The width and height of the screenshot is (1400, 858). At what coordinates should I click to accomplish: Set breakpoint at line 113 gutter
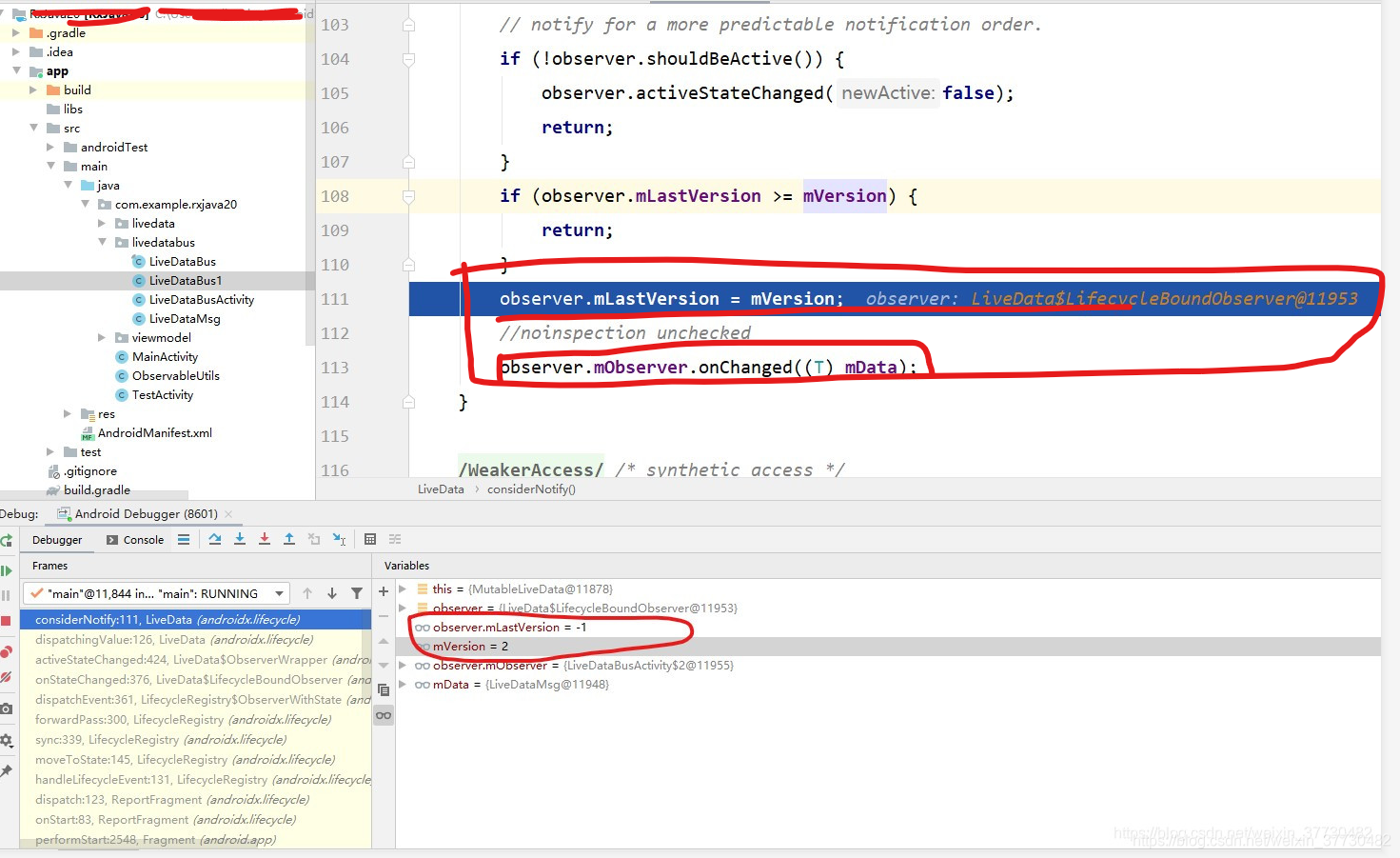[381, 368]
